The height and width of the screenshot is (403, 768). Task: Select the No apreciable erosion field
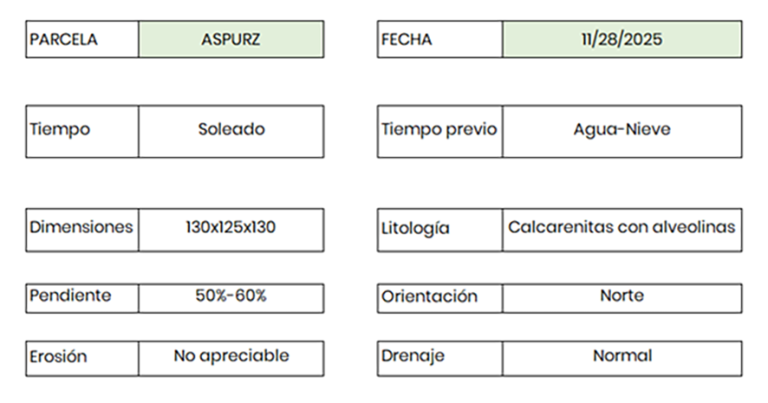[x=231, y=358]
